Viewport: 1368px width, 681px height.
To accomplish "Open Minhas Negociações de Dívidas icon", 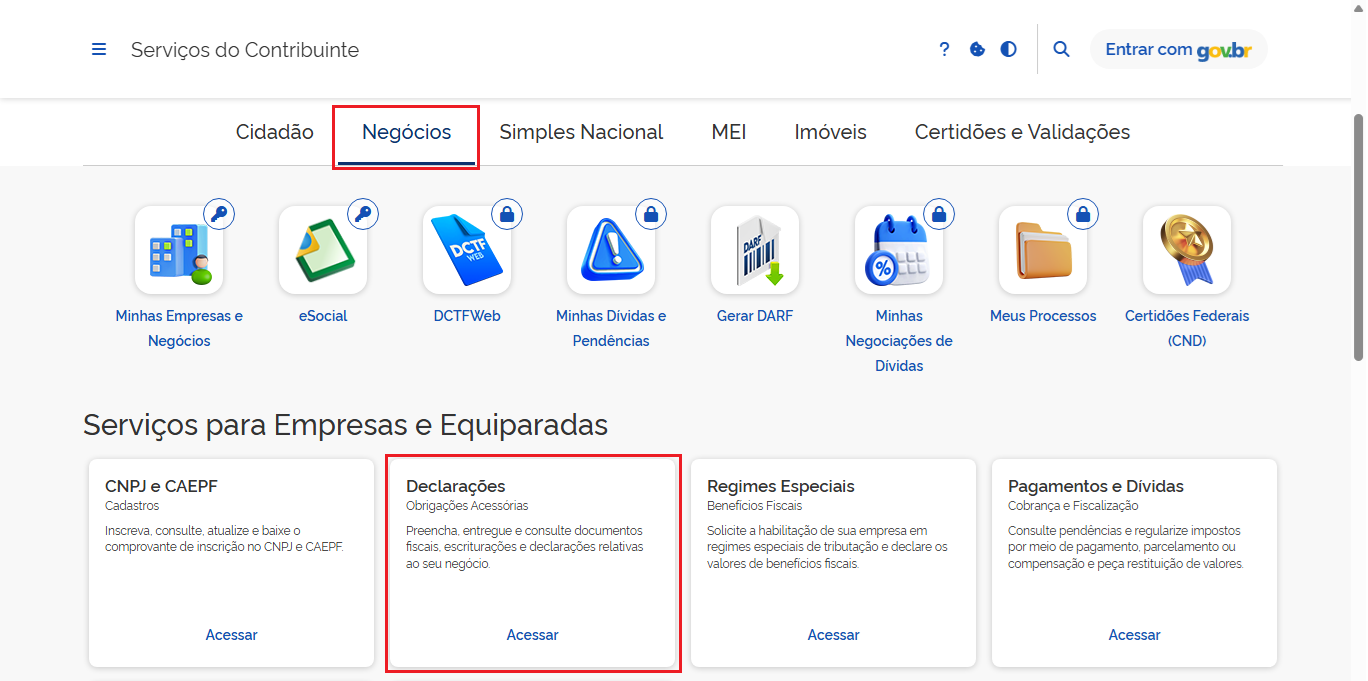I will (899, 250).
